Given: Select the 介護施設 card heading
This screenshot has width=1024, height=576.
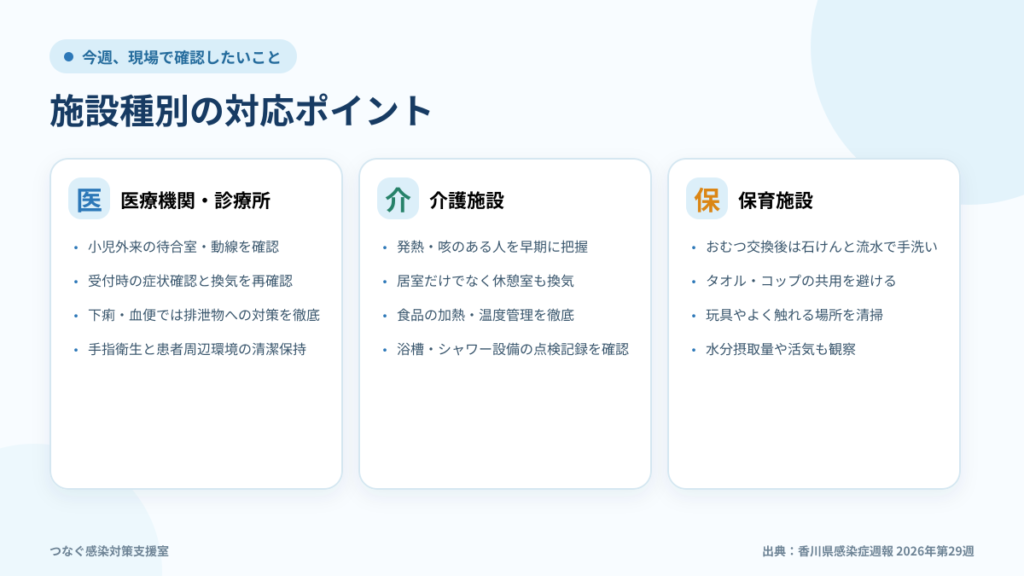Looking at the screenshot, I should pos(466,200).
